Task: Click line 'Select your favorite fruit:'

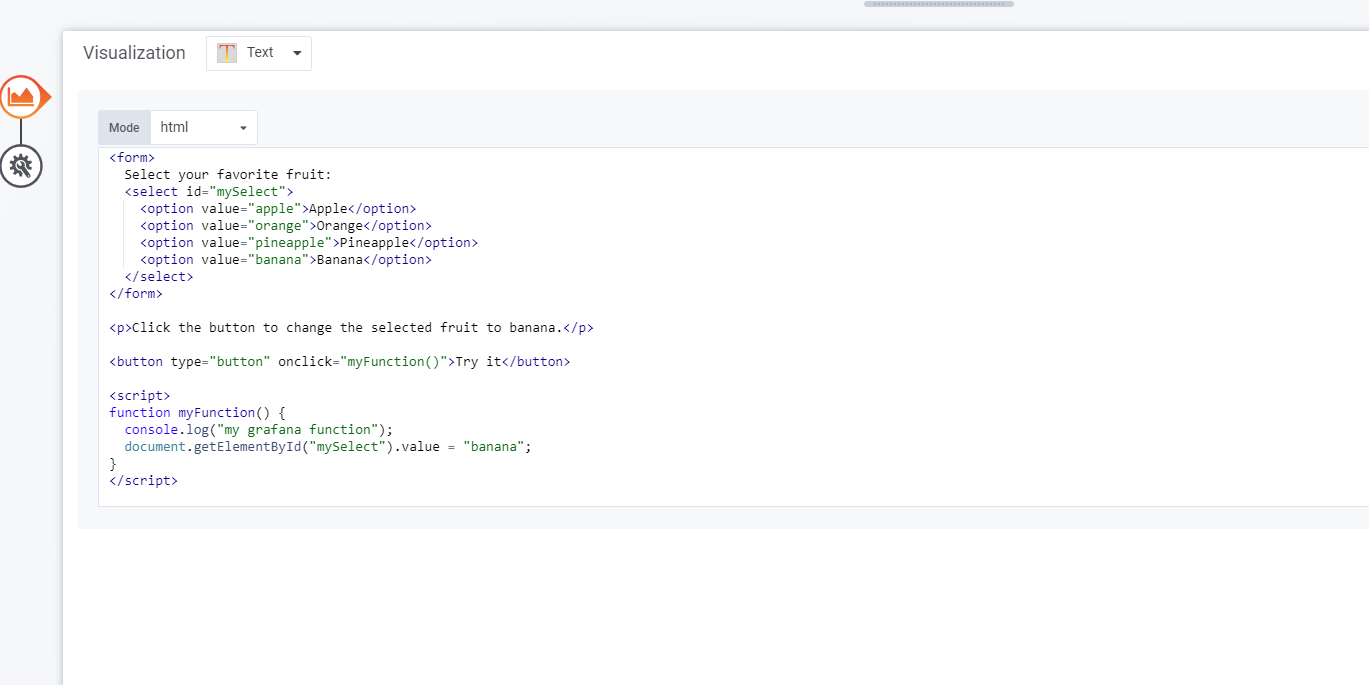Action: 228,174
